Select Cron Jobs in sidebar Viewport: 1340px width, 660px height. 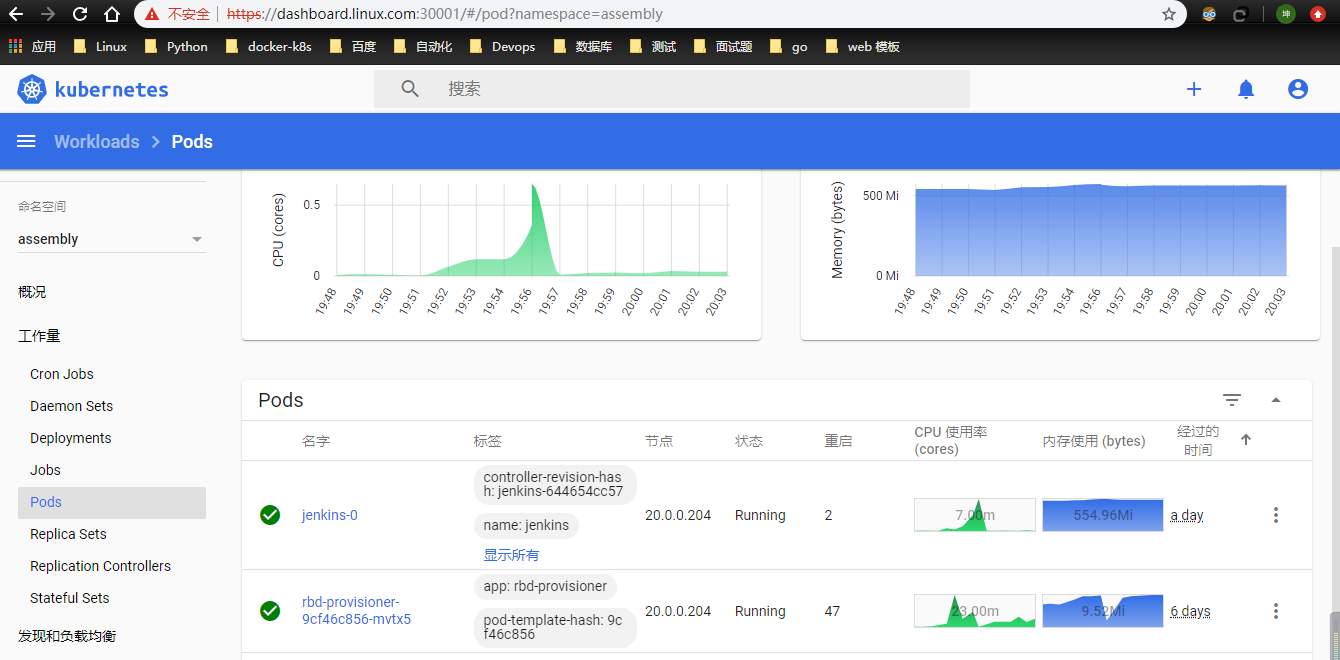(62, 374)
